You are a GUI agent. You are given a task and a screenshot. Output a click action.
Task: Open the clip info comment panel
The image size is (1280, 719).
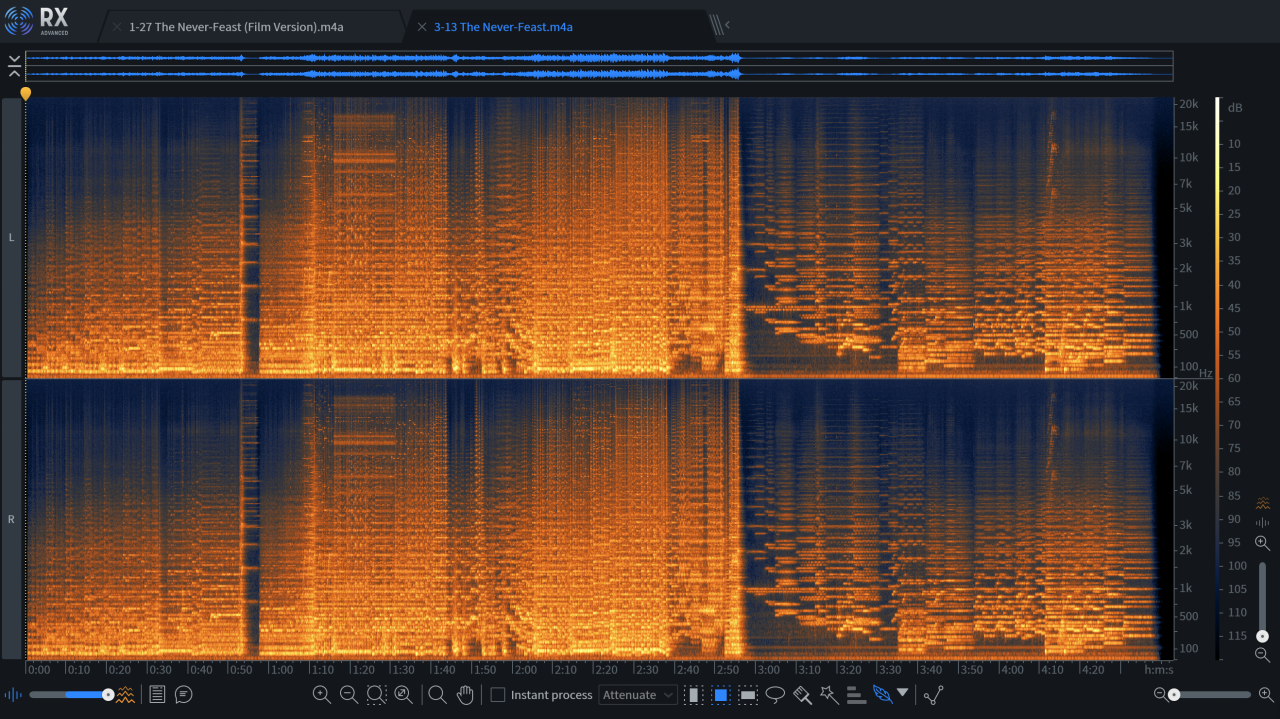183,694
